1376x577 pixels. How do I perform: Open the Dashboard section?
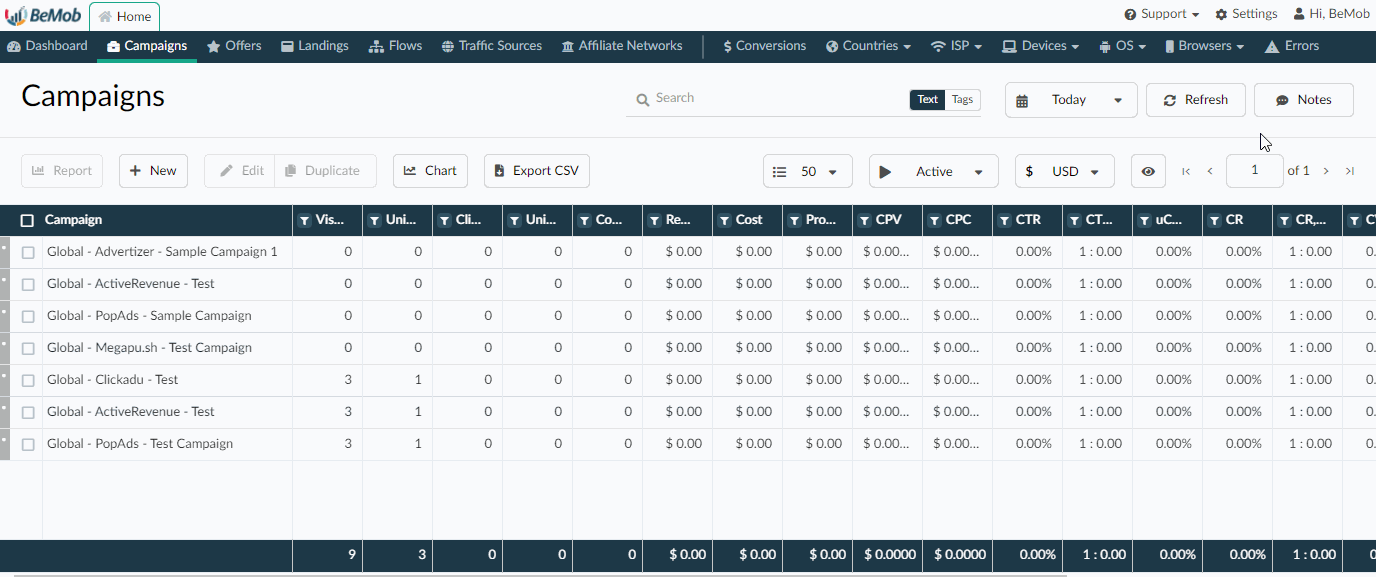pos(47,46)
